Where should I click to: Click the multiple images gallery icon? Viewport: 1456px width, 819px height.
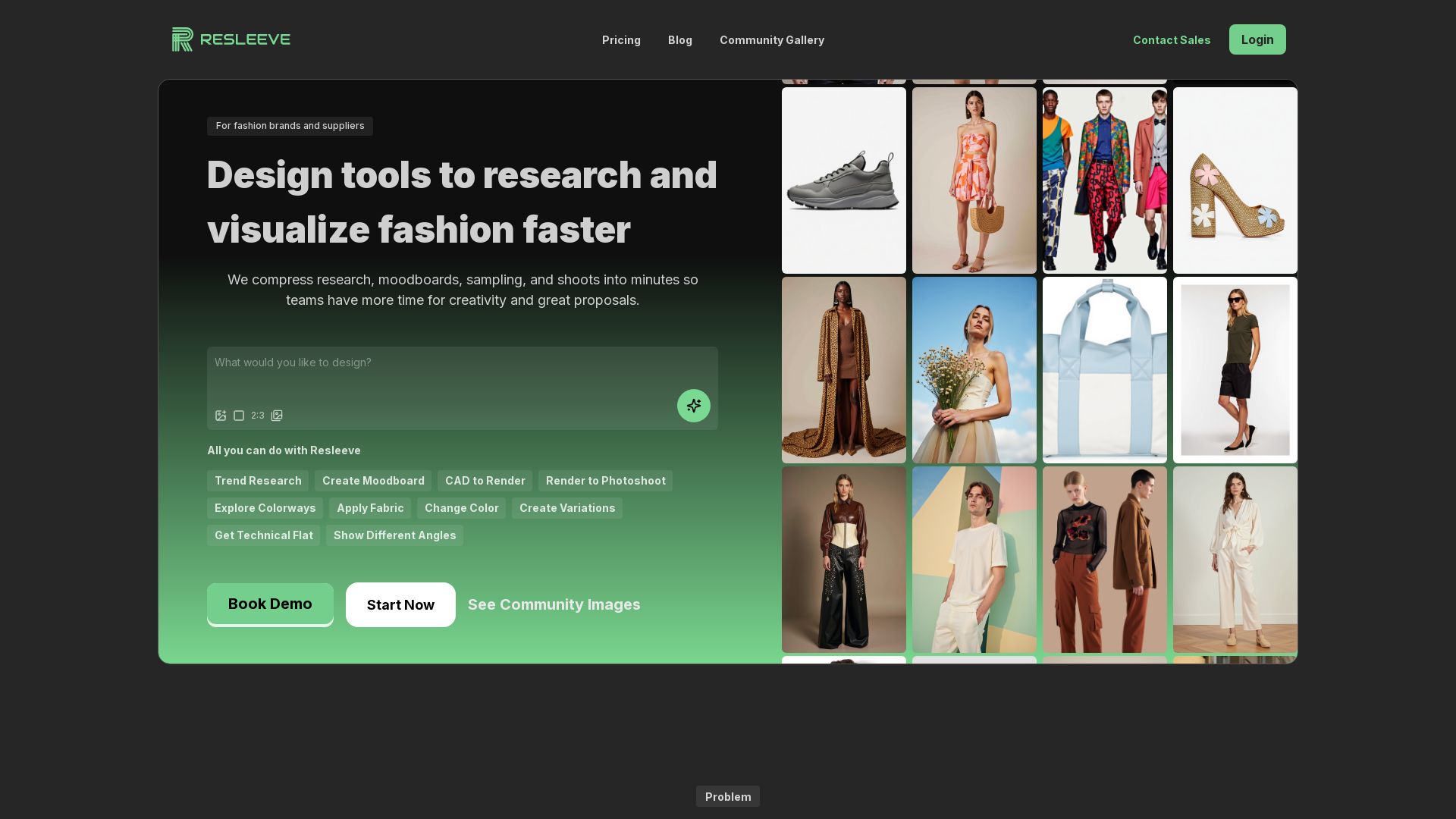tap(277, 416)
